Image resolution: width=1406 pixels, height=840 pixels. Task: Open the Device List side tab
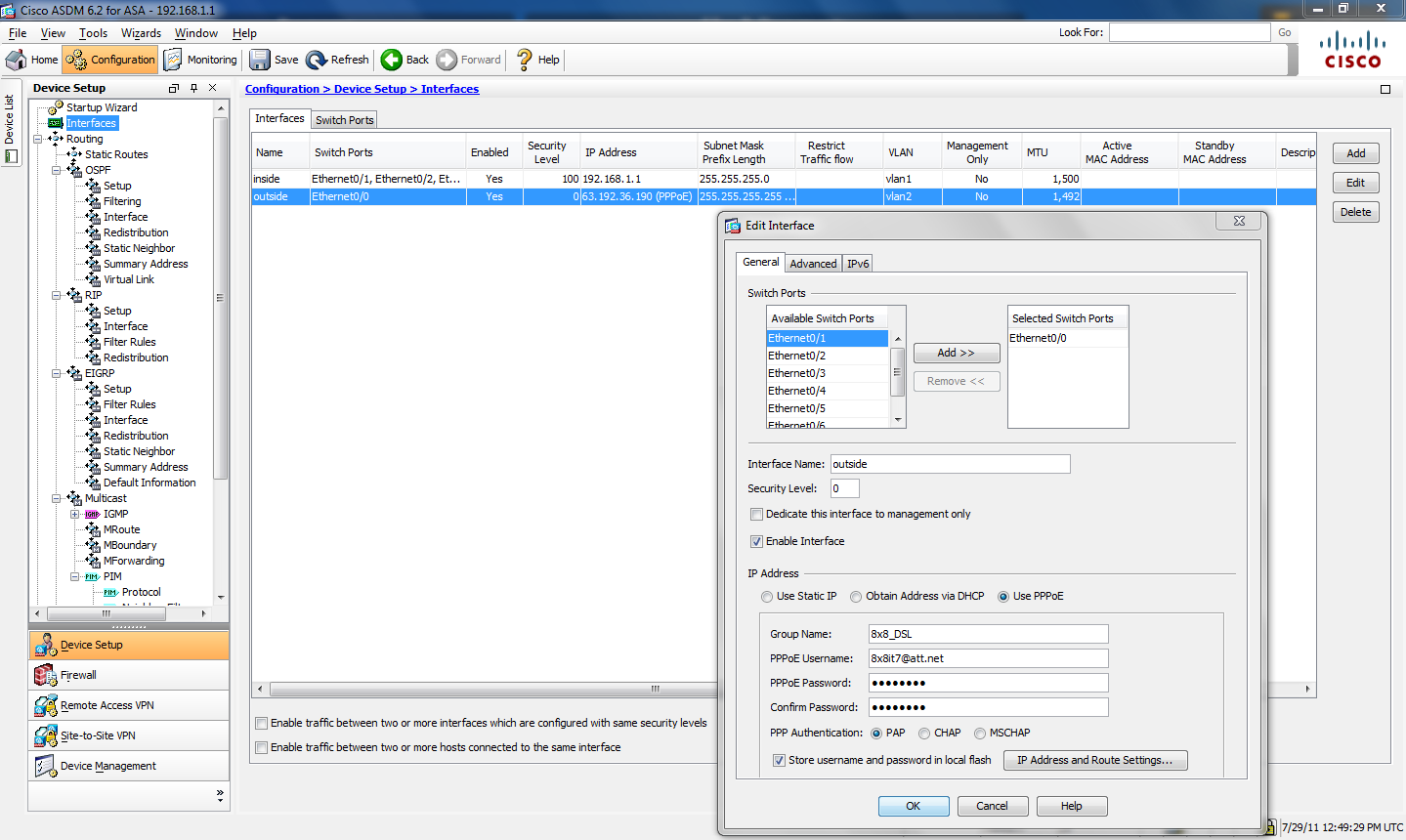coord(10,122)
